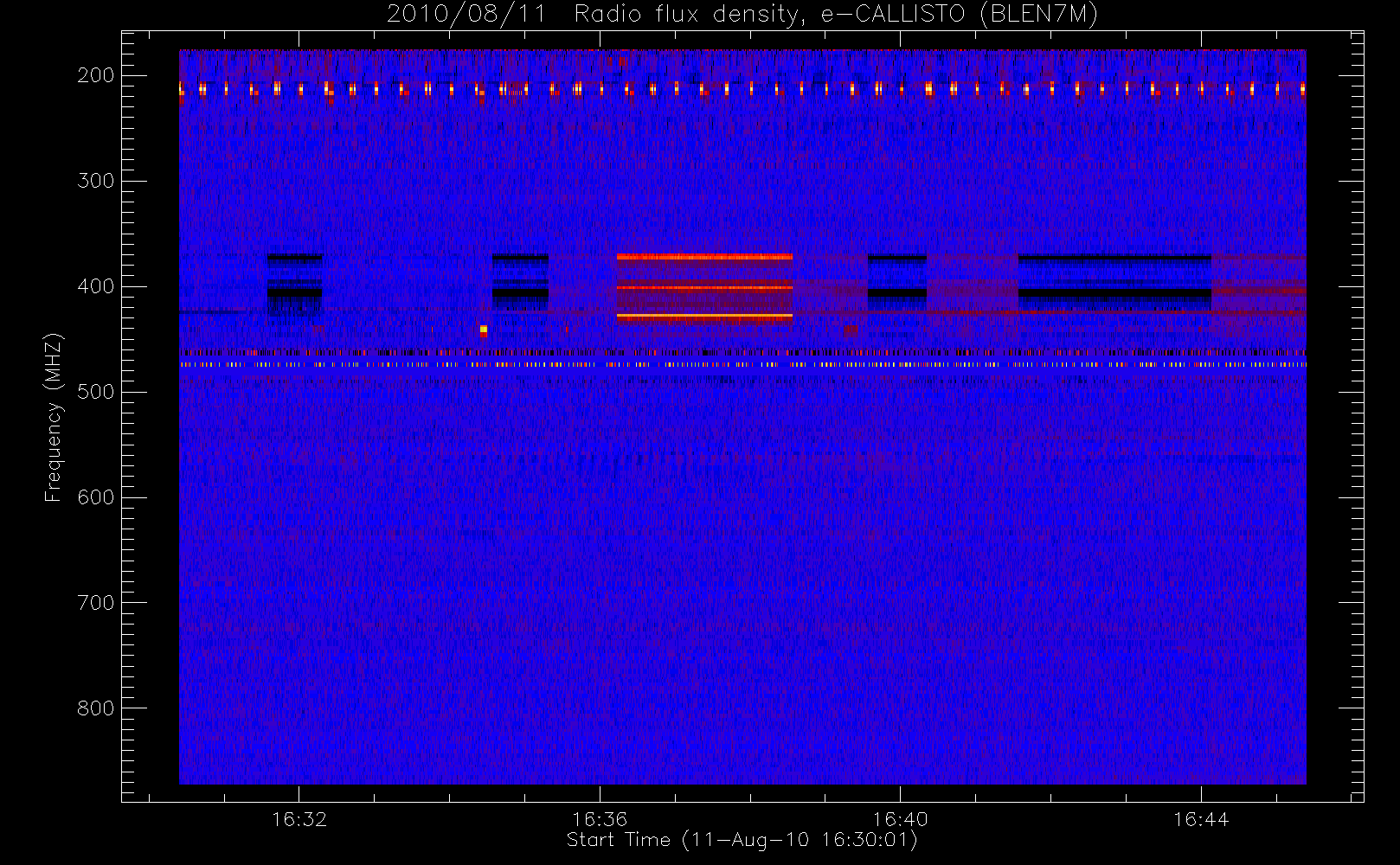Click the 'Frequency (MHZ)' axis label
The height and width of the screenshot is (865, 1400).
[x=54, y=418]
